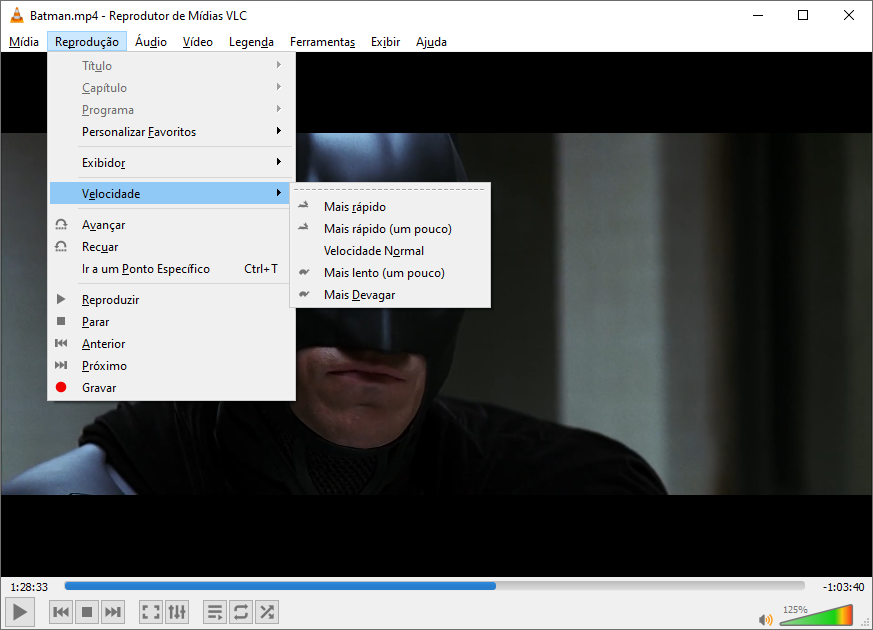873x630 pixels.
Task: Stop playback using bottom toolbar stop icon
Action: (87, 611)
